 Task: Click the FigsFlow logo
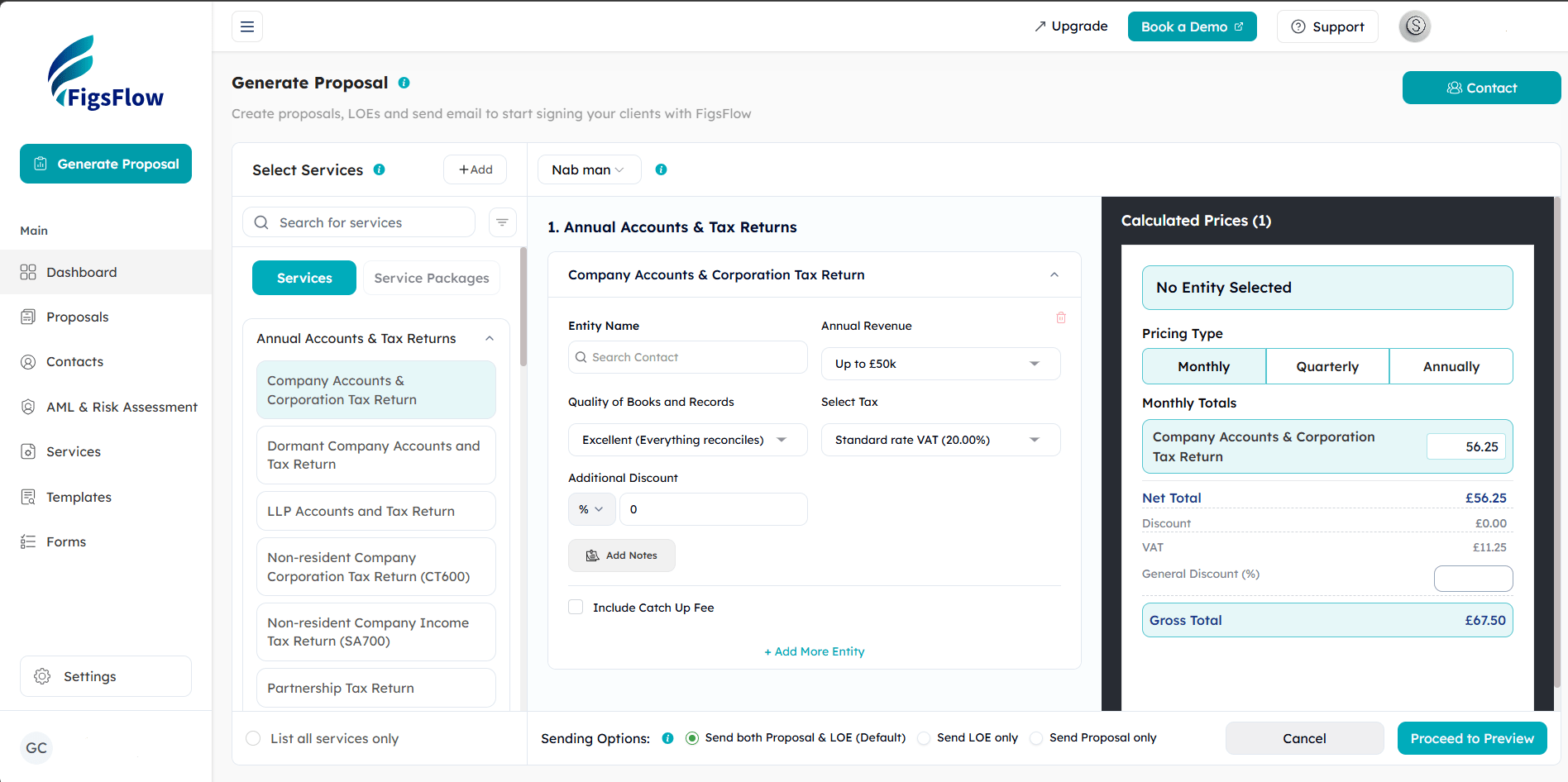pyautogui.click(x=106, y=73)
